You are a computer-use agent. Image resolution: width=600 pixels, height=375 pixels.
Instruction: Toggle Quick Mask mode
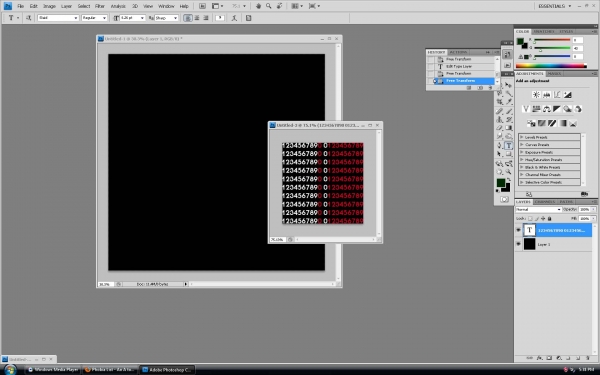[x=504, y=199]
